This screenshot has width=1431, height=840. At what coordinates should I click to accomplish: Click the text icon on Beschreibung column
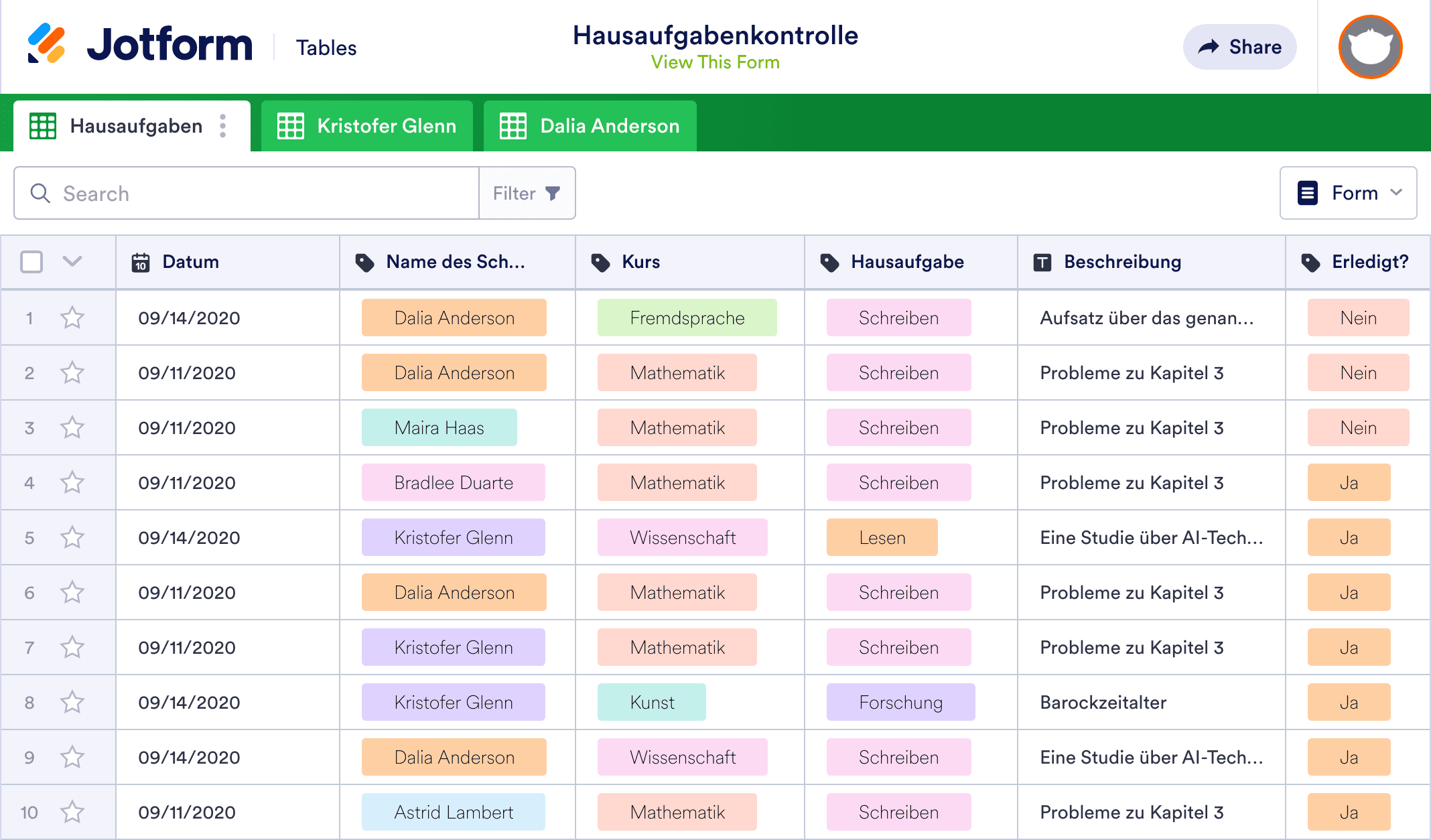tap(1042, 262)
